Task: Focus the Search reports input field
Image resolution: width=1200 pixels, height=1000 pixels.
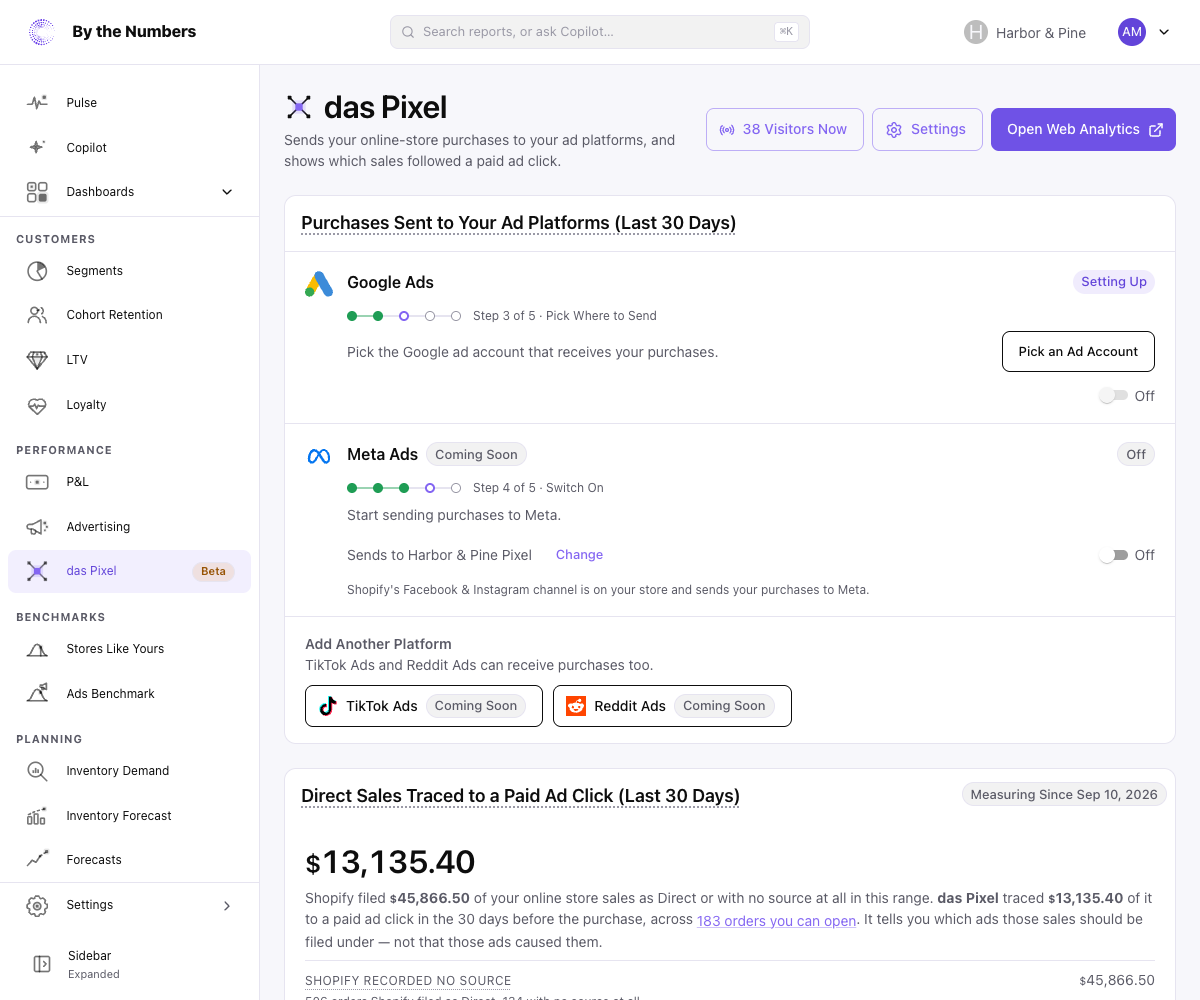Action: pyautogui.click(x=600, y=32)
